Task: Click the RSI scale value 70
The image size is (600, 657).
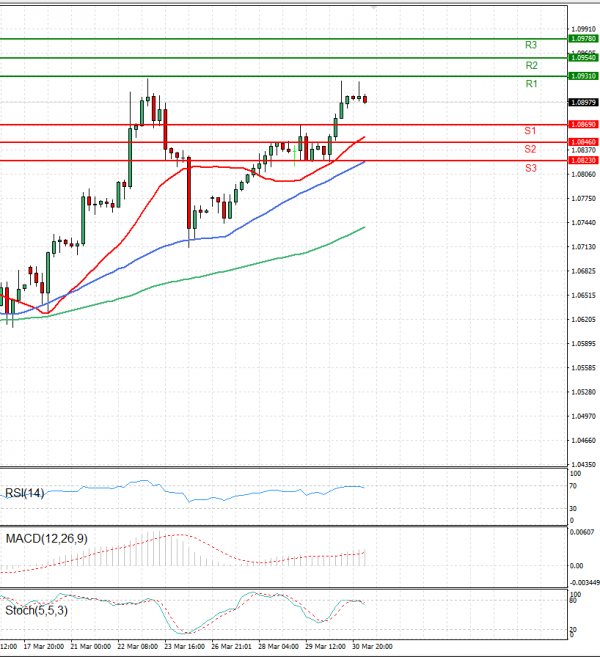Action: point(573,486)
